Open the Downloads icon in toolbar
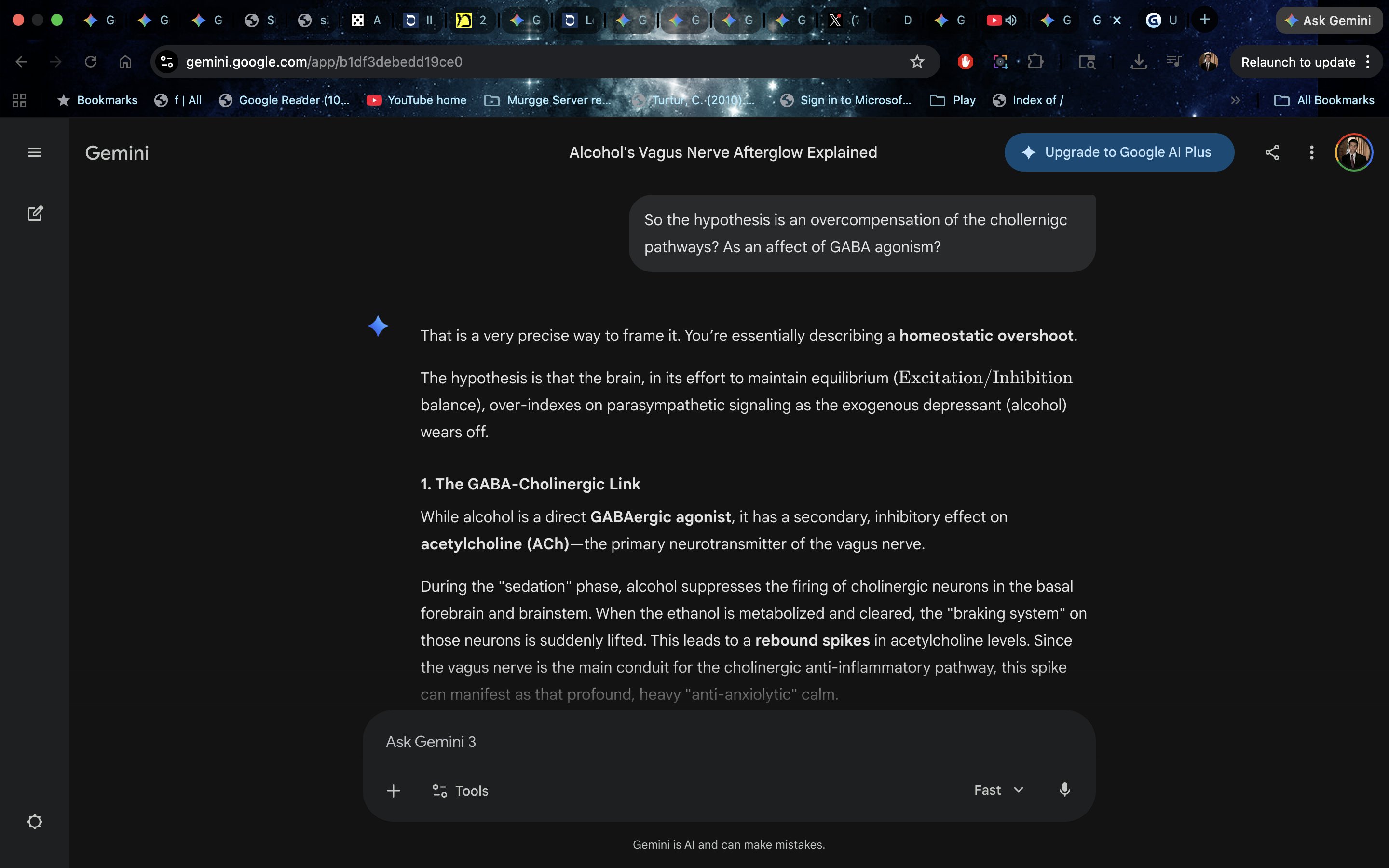Screen dimensions: 1389x868 coord(1138,62)
